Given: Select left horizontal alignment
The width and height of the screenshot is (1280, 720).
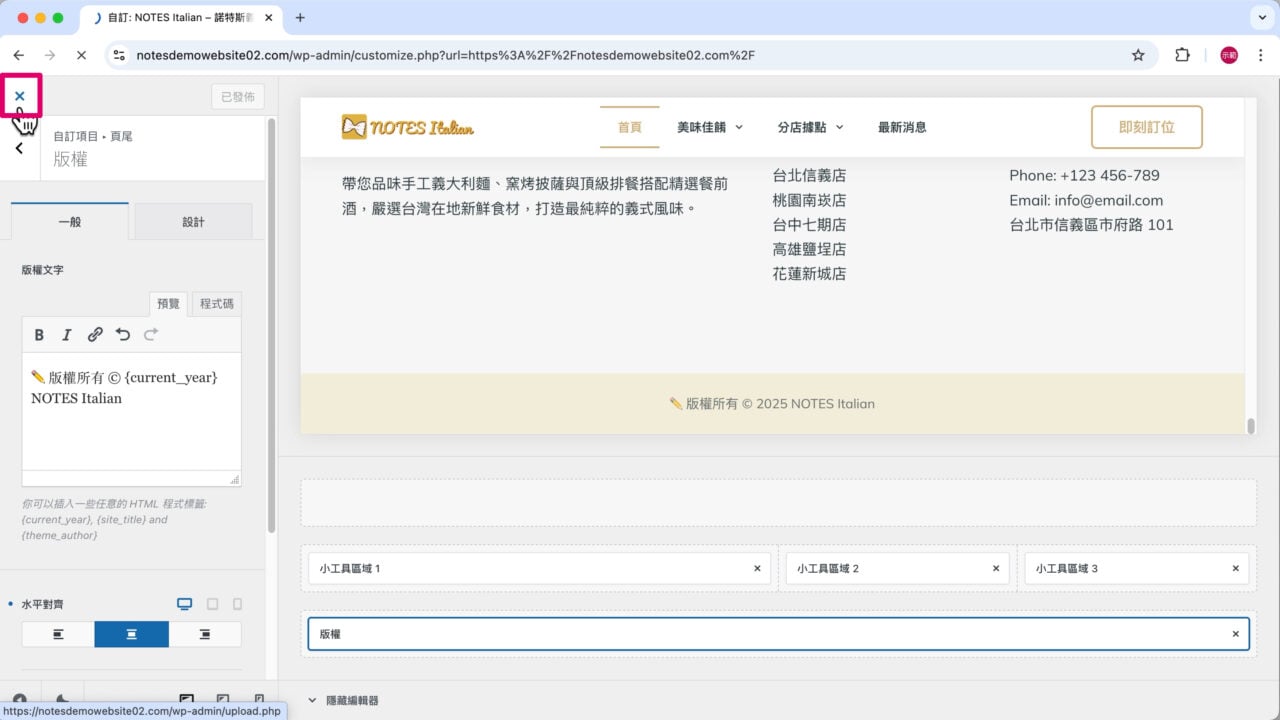Looking at the screenshot, I should (x=57, y=633).
